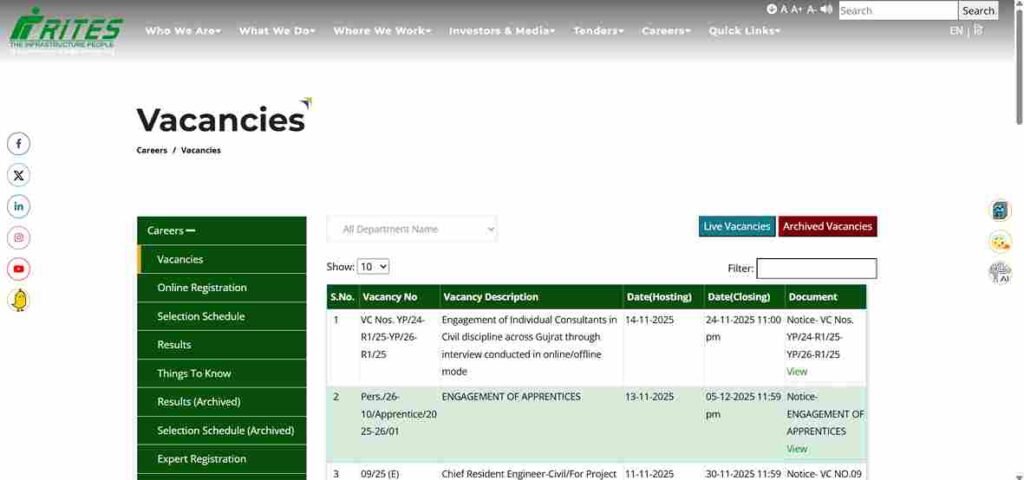Image resolution: width=1024 pixels, height=480 pixels.
Task: Expand the Quick Links menu
Action: (744, 31)
